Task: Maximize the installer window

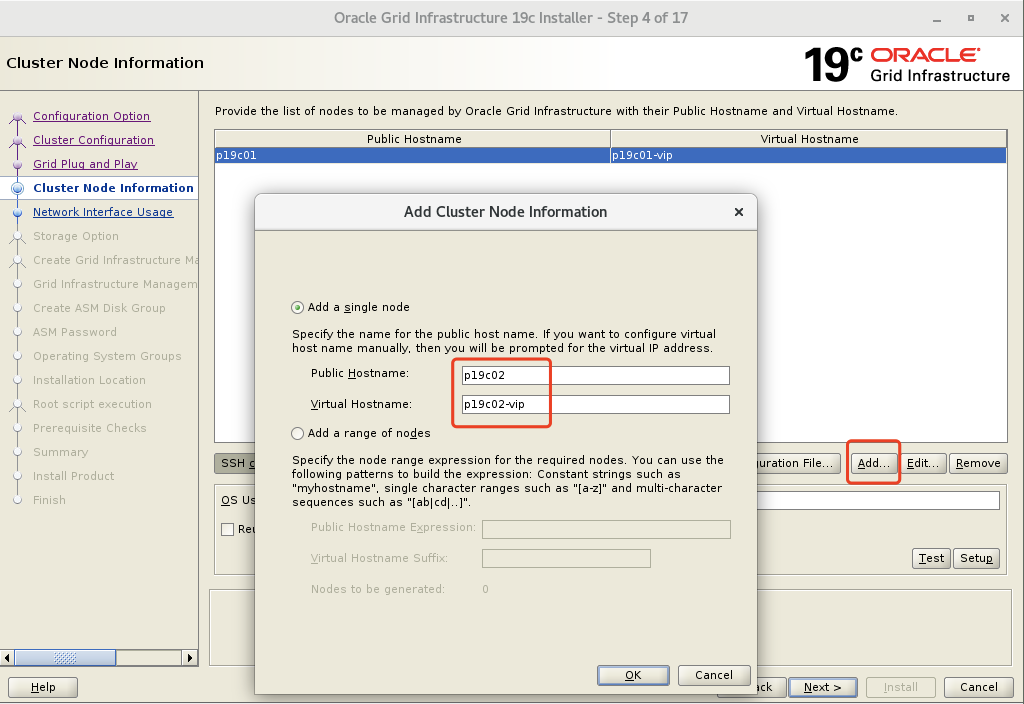Action: coord(971,18)
